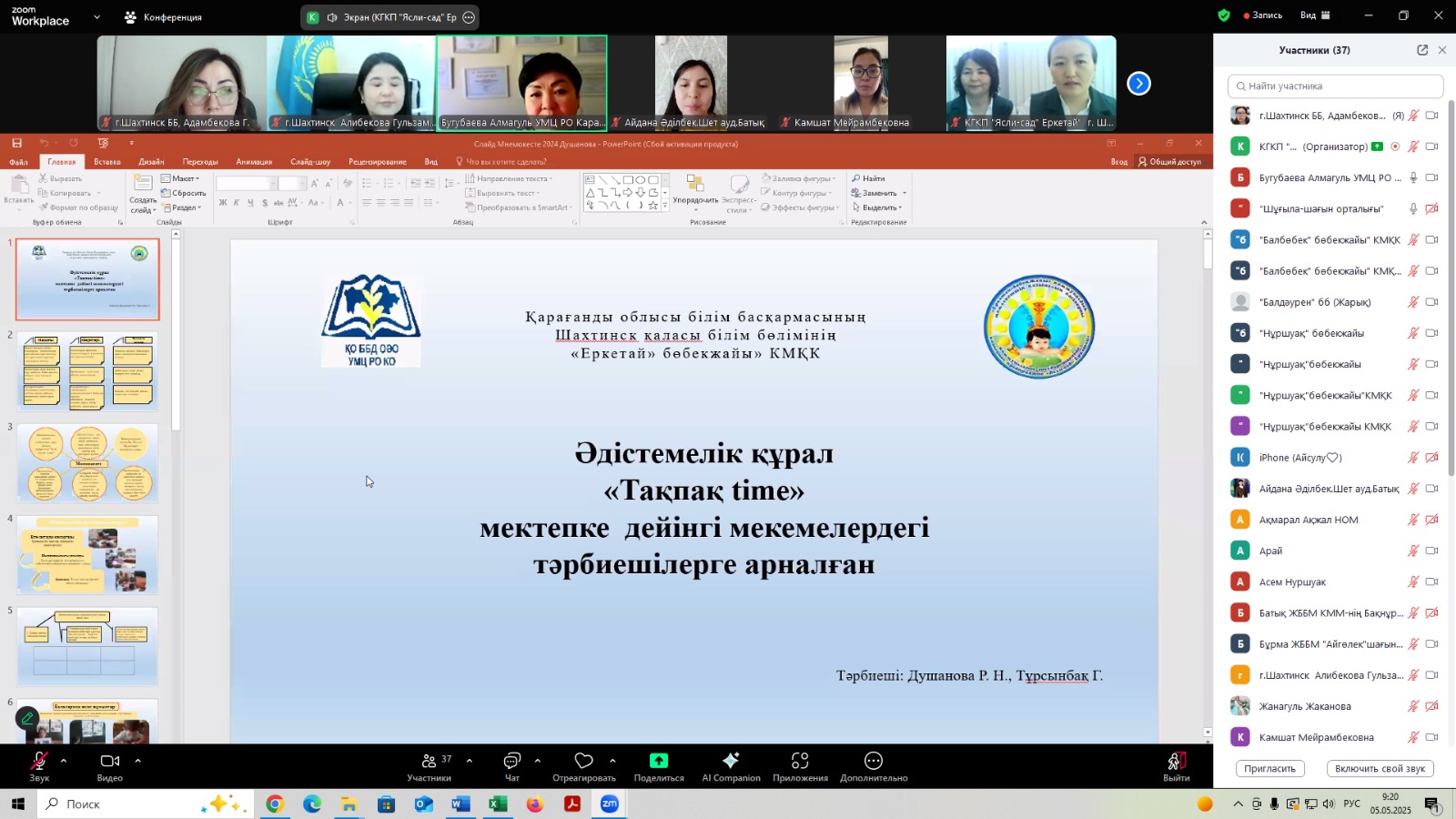This screenshot has height=819, width=1456.
Task: Toggle muted microphone for Камшат Мейрамбековна in list
Action: click(1413, 737)
